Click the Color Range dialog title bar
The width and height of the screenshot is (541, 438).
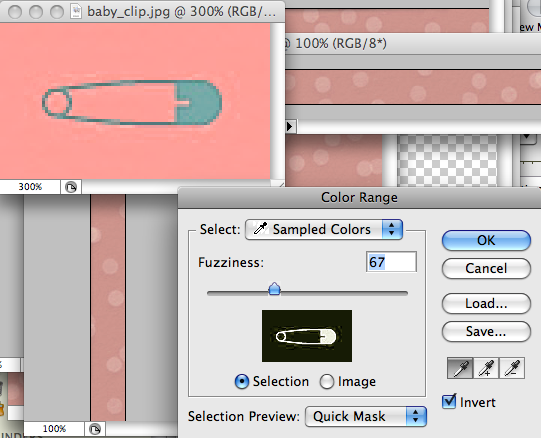point(359,198)
